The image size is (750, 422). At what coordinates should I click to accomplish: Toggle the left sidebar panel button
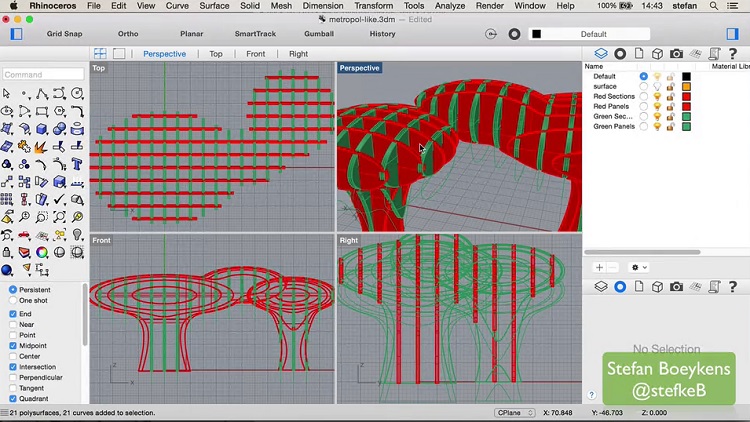pyautogui.click(x=16, y=34)
